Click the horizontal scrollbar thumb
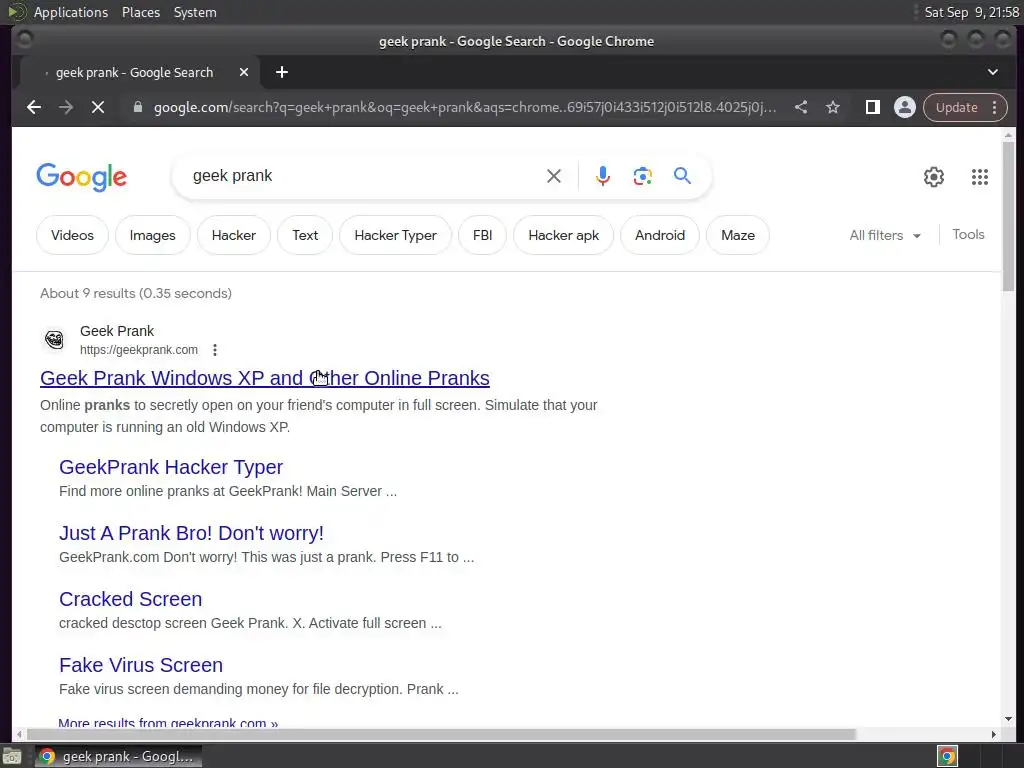Image resolution: width=1024 pixels, height=768 pixels. [x=441, y=735]
